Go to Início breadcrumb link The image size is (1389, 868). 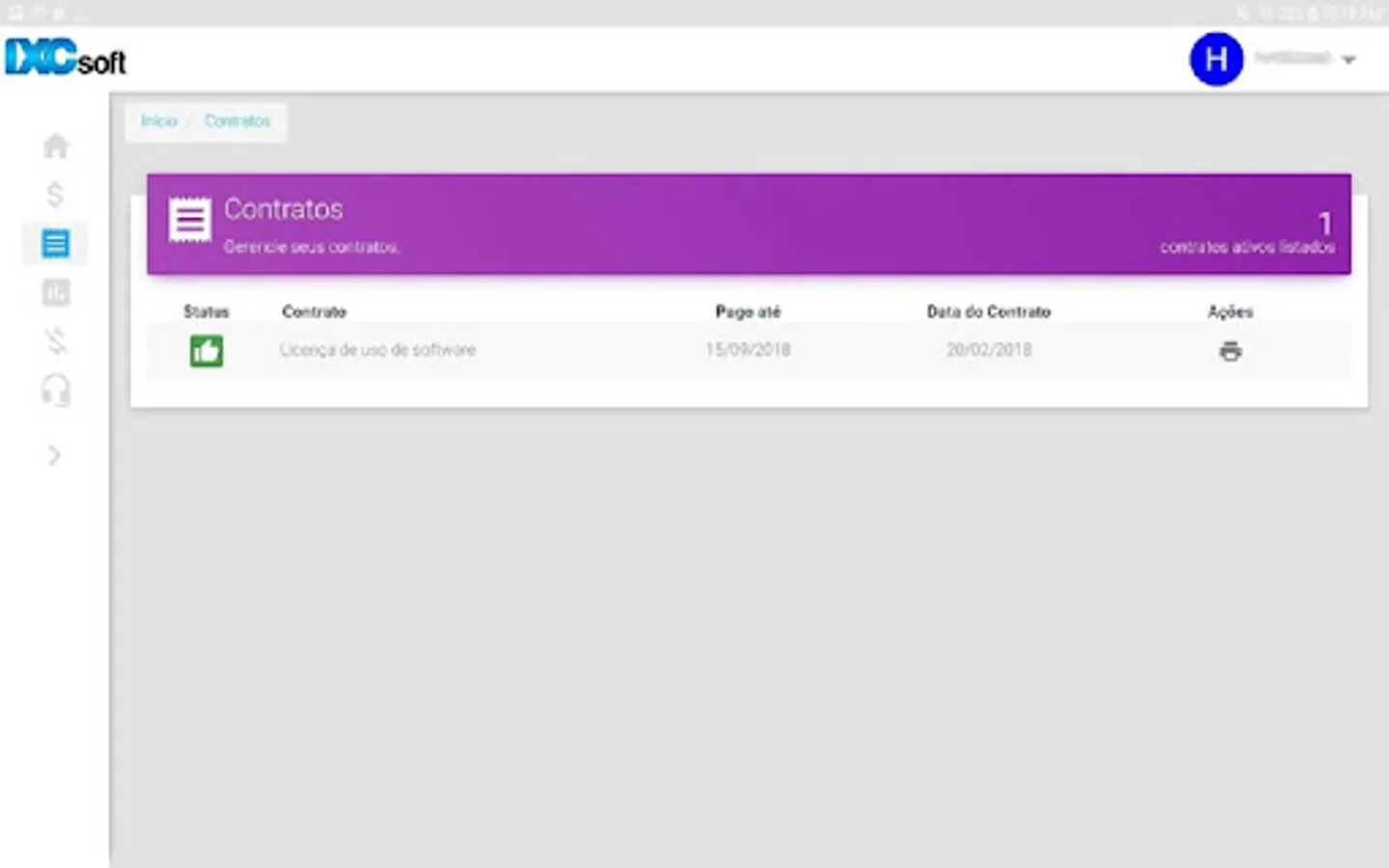(159, 122)
